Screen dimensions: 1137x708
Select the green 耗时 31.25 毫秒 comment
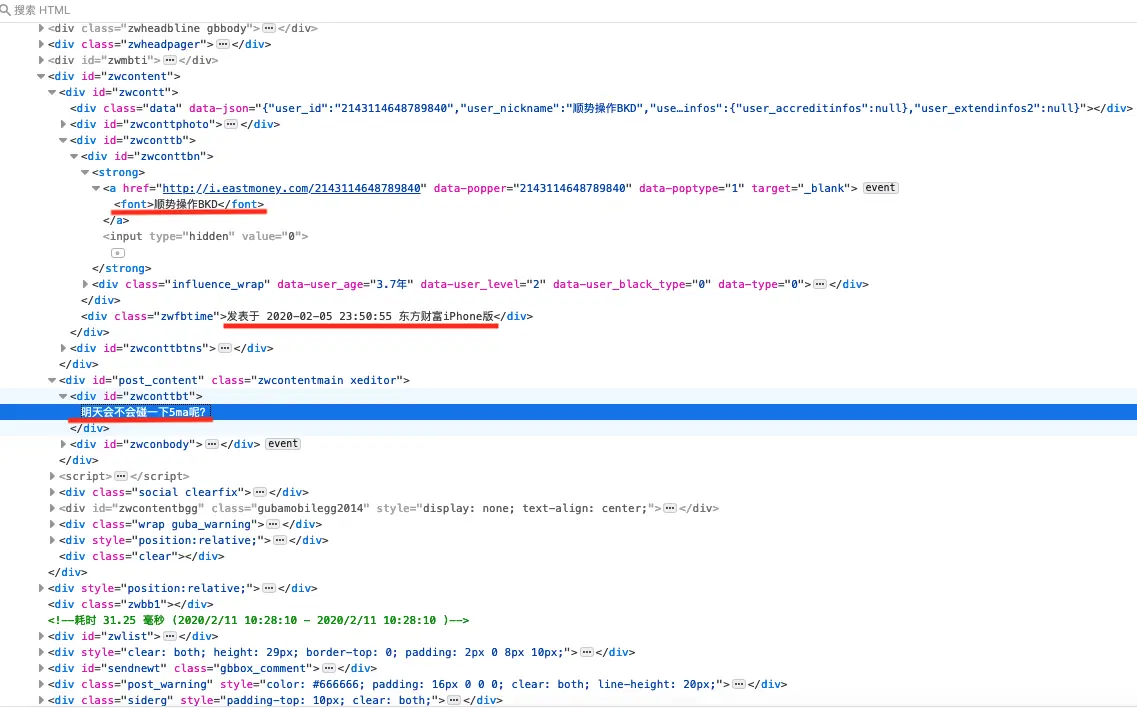[259, 620]
